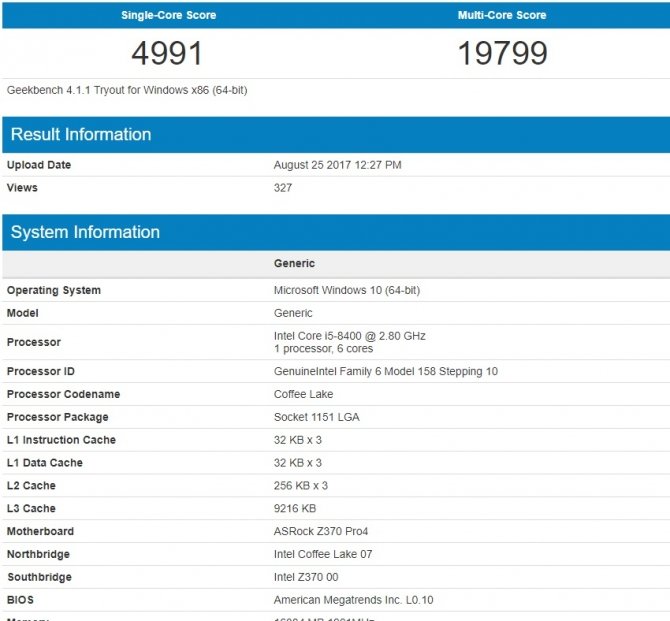Click Intel Coffee Lake 07 value
Viewport: 670px width, 621px height.
pos(323,554)
